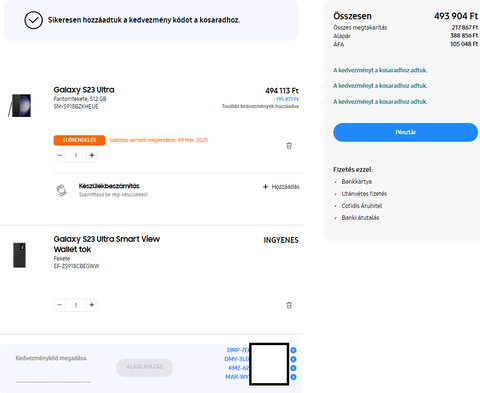The width and height of the screenshot is (480, 393).
Task: Remove the DMV-3LD coupon code
Action: pos(293,359)
